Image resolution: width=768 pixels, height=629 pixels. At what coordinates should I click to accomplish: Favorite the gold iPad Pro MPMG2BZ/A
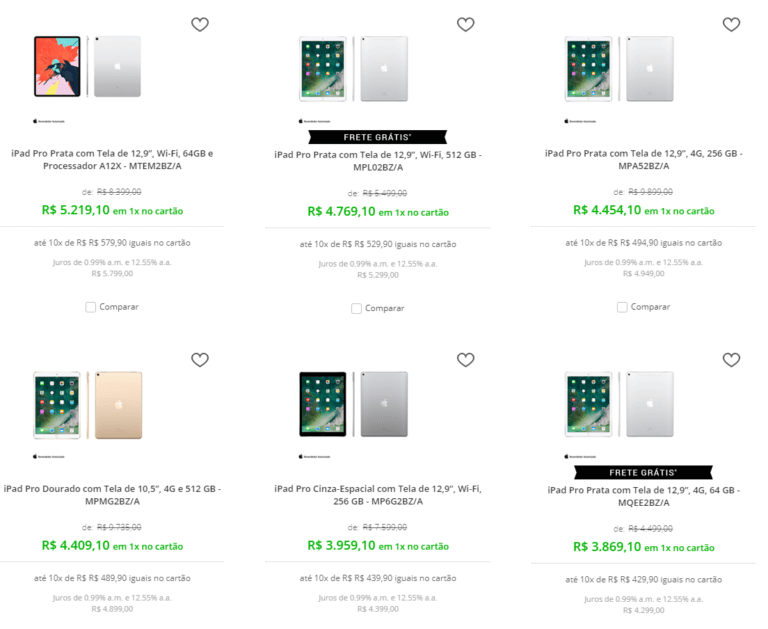pos(200,360)
